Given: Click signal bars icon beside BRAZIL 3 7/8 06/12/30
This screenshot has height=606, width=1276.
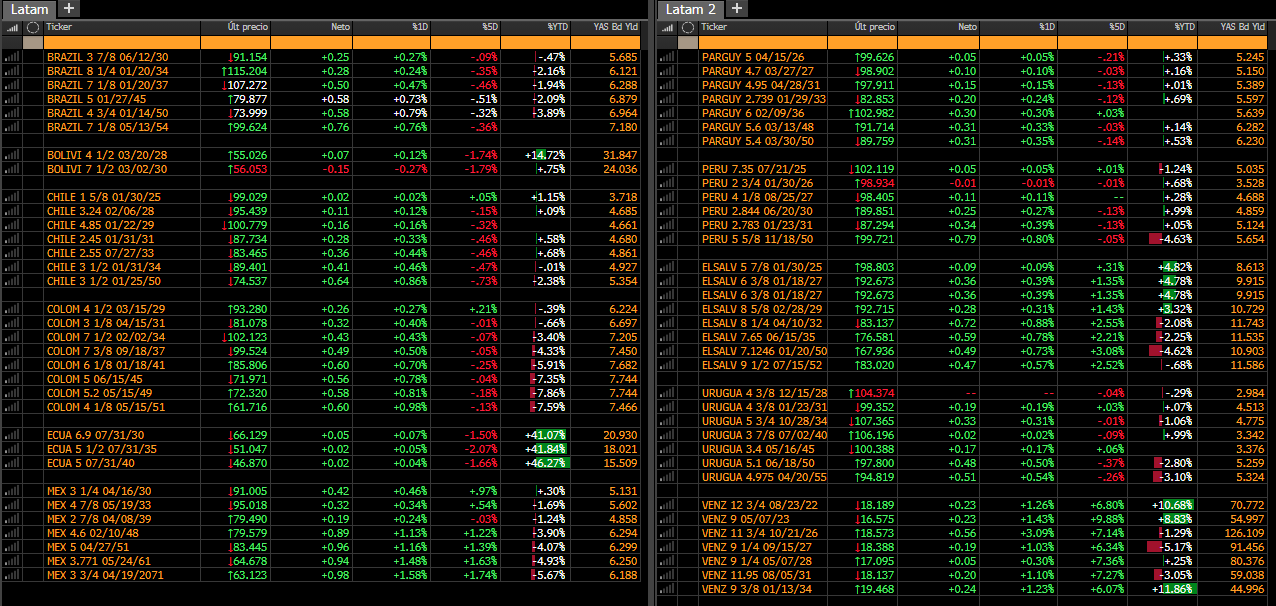Looking at the screenshot, I should tap(12, 57).
